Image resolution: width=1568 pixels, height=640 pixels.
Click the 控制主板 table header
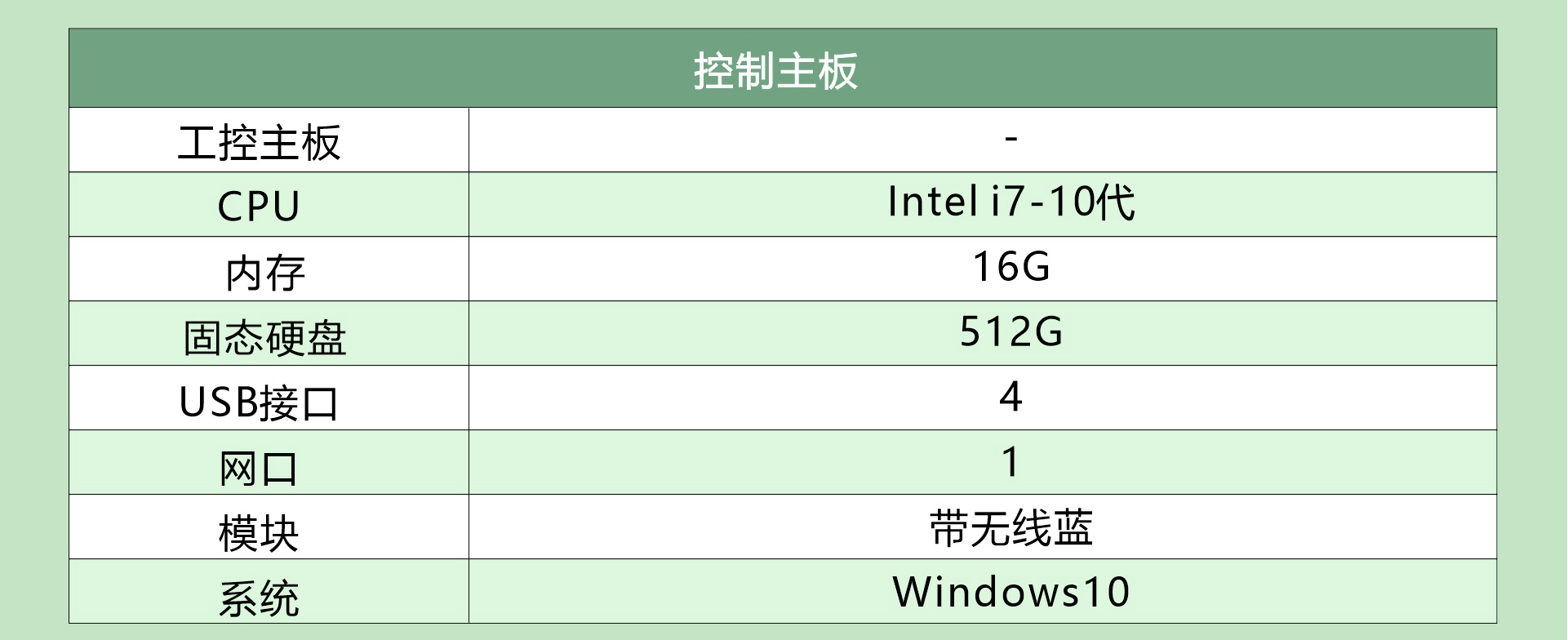pos(775,71)
